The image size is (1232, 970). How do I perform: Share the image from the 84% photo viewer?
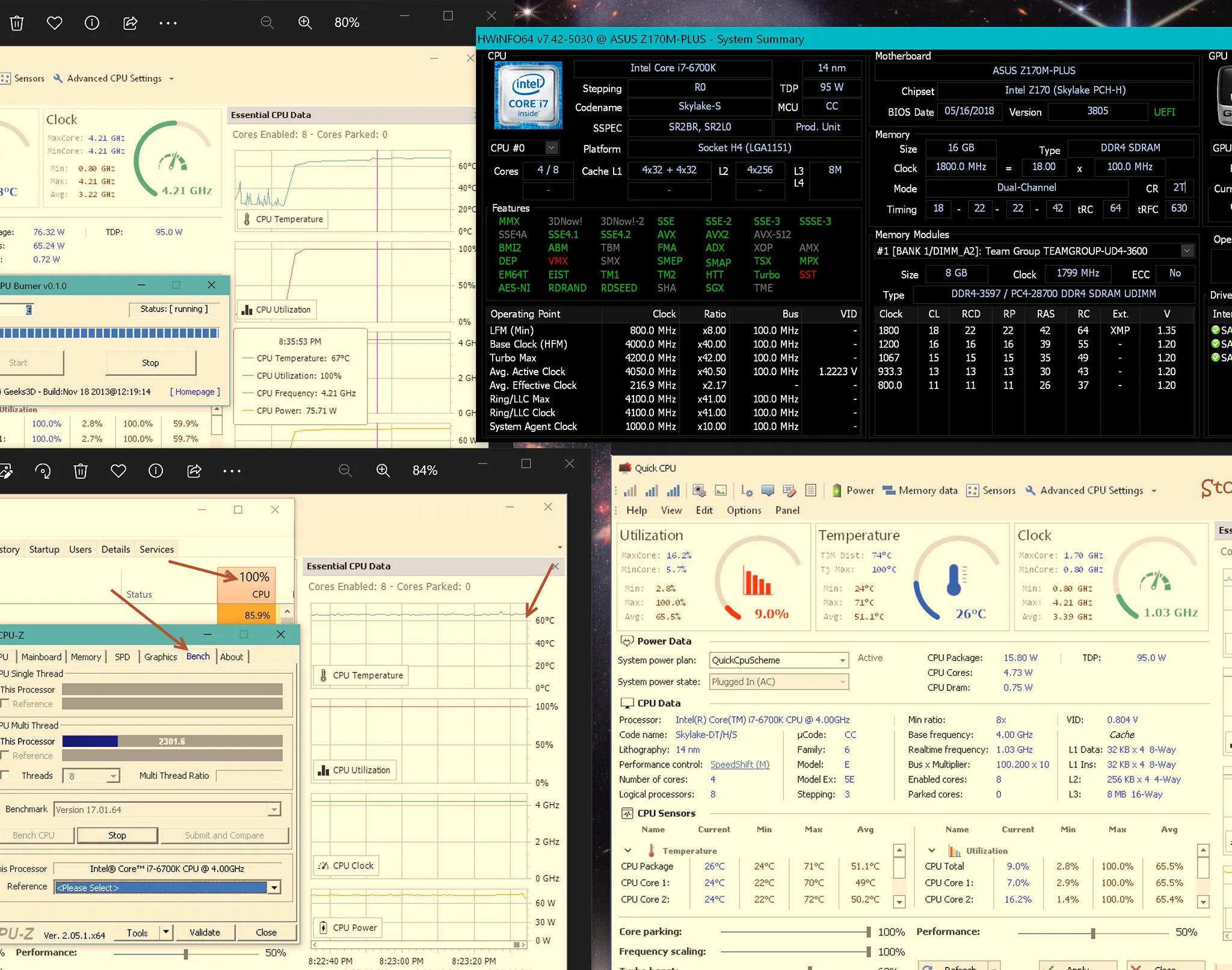pyautogui.click(x=194, y=471)
